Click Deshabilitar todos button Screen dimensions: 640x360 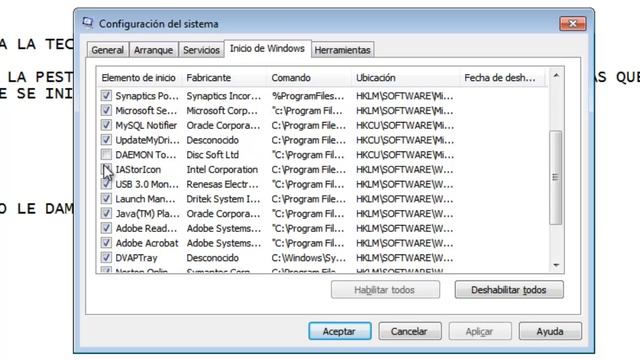509,290
